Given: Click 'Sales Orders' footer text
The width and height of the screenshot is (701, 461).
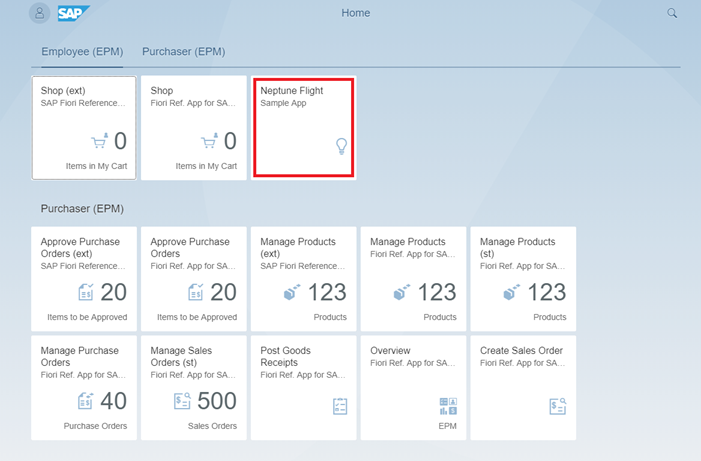Looking at the screenshot, I should (x=212, y=426).
